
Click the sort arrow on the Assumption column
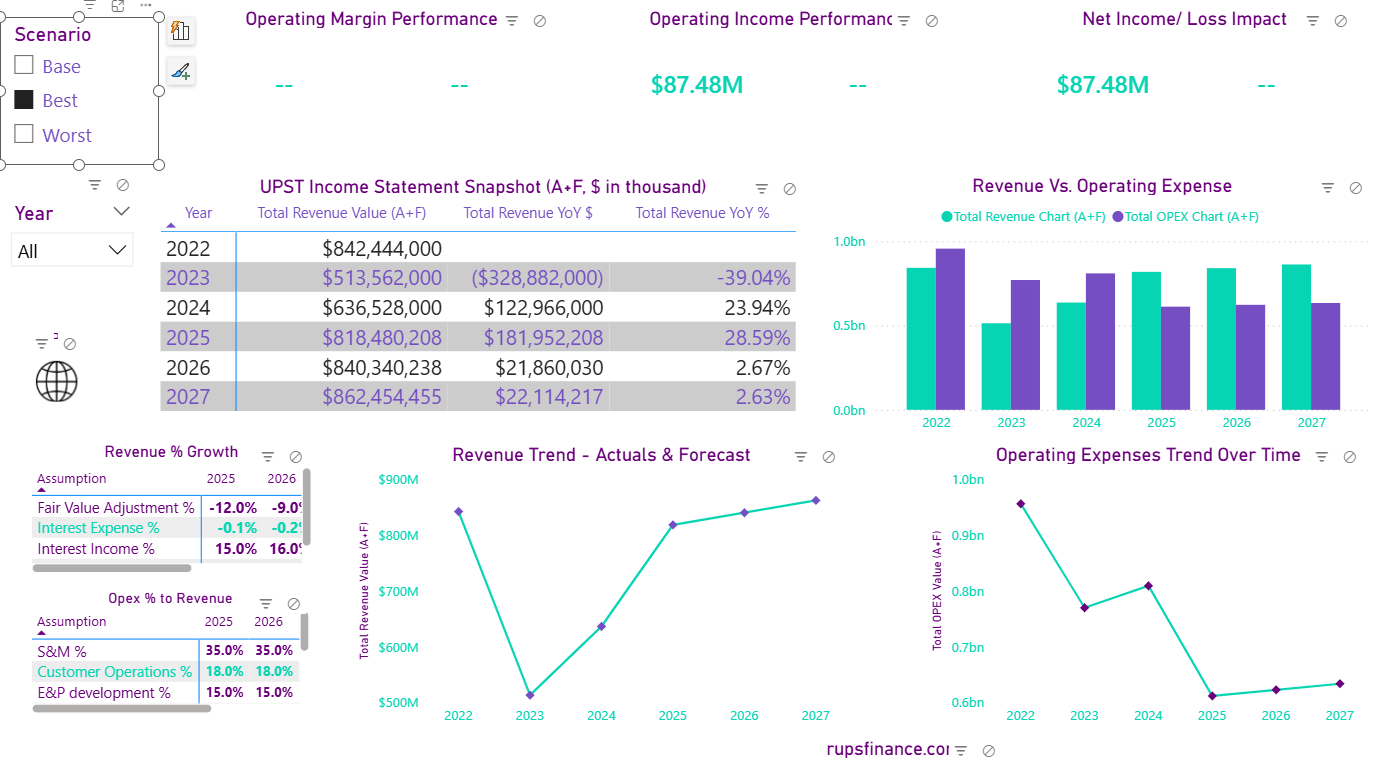tap(39, 490)
